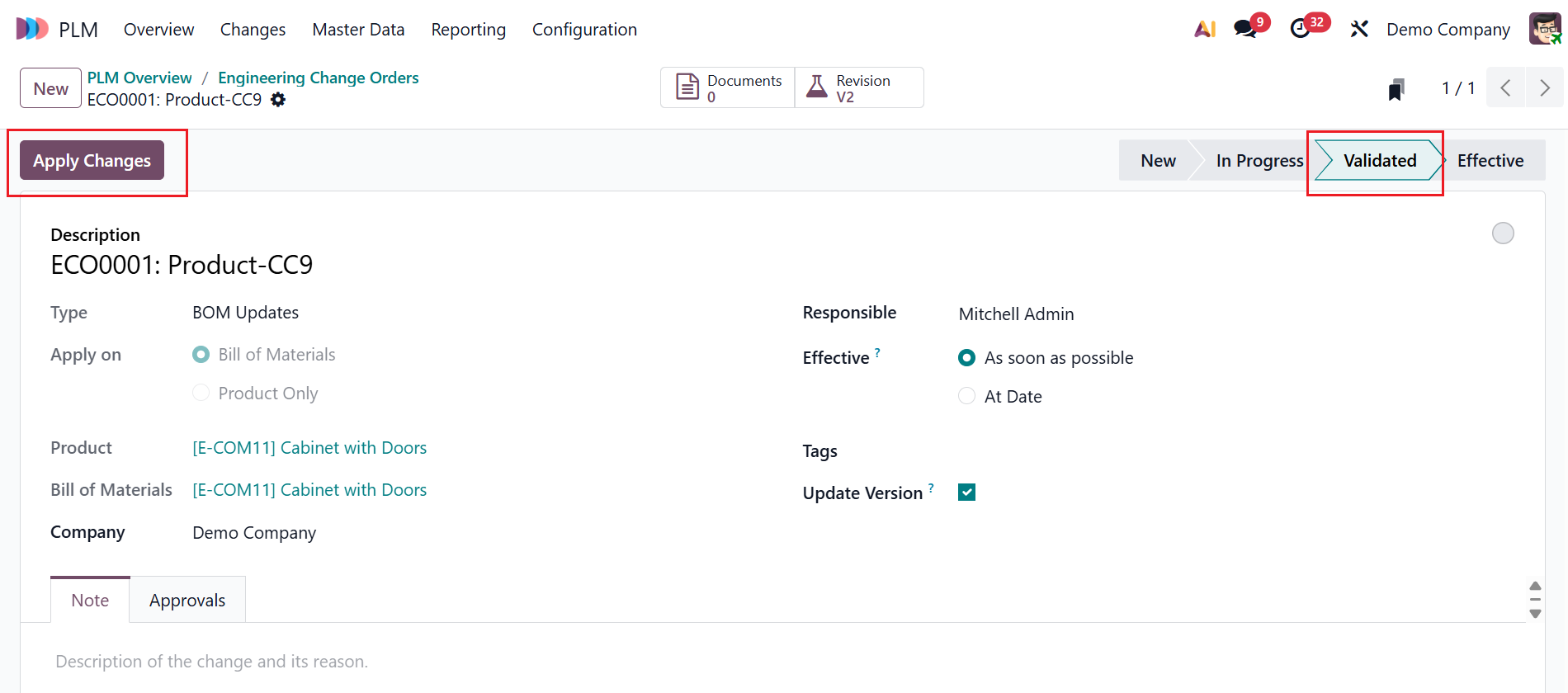Screen dimensions: 1568x693
Task: Open the AI assistant icon
Action: 1205,30
